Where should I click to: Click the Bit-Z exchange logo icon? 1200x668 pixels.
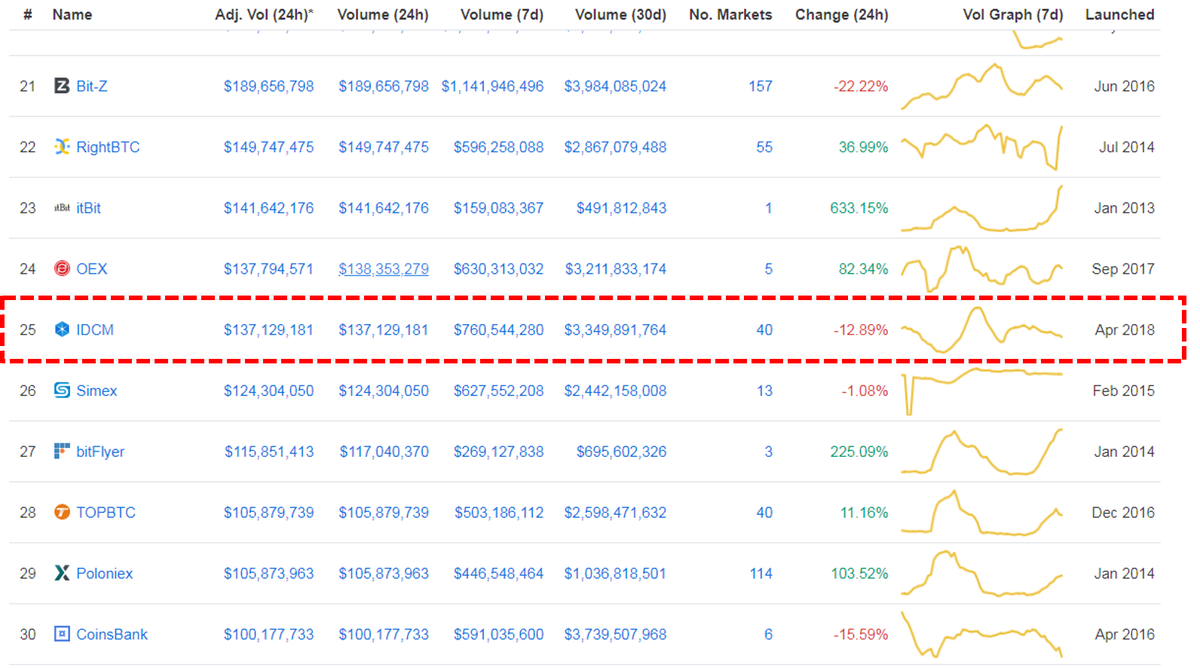(x=62, y=86)
